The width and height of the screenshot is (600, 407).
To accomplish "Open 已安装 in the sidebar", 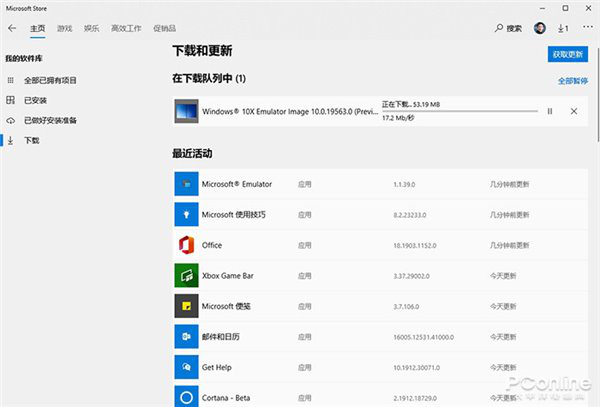I will point(35,100).
